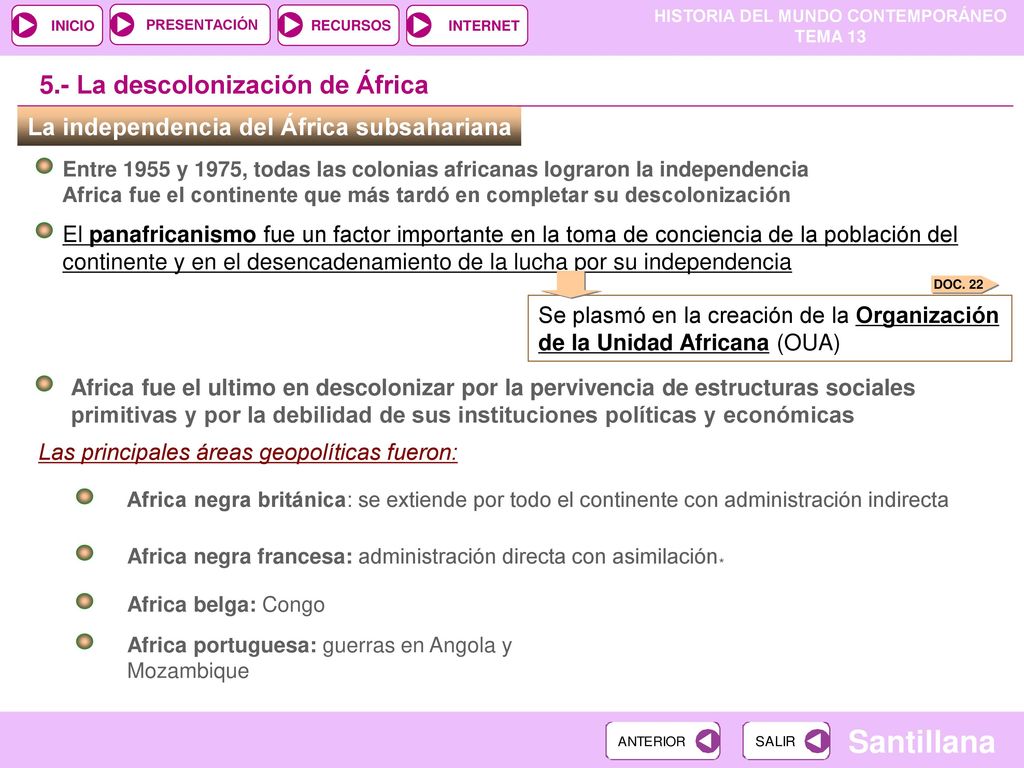Screen dimensions: 1024x768
Task: Click the underlined panafricanismo word
Action: pos(172,234)
